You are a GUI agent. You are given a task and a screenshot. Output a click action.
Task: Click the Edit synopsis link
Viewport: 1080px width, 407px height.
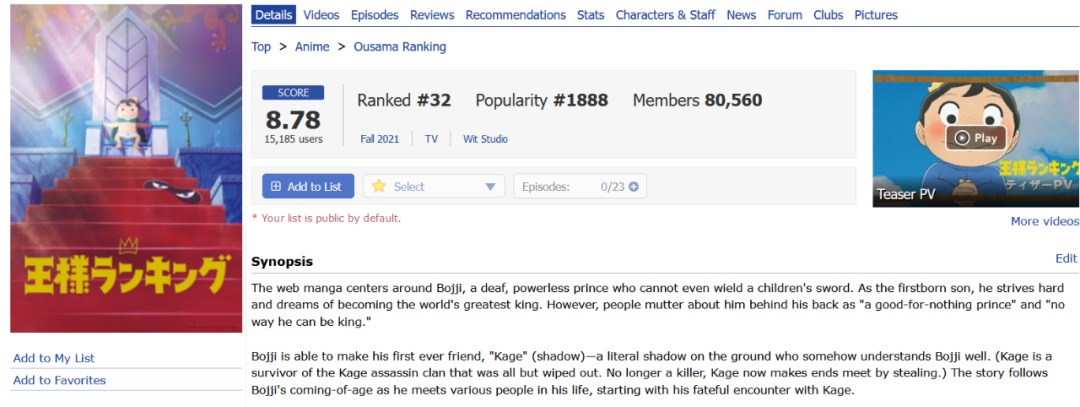click(1066, 258)
